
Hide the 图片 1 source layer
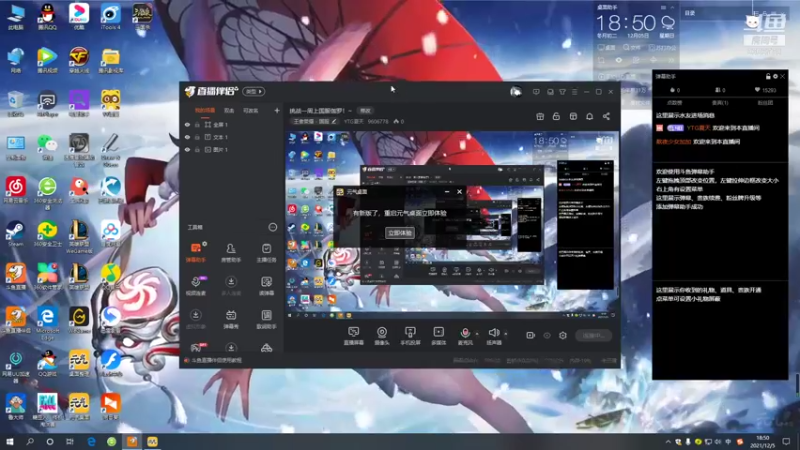[x=187, y=149]
